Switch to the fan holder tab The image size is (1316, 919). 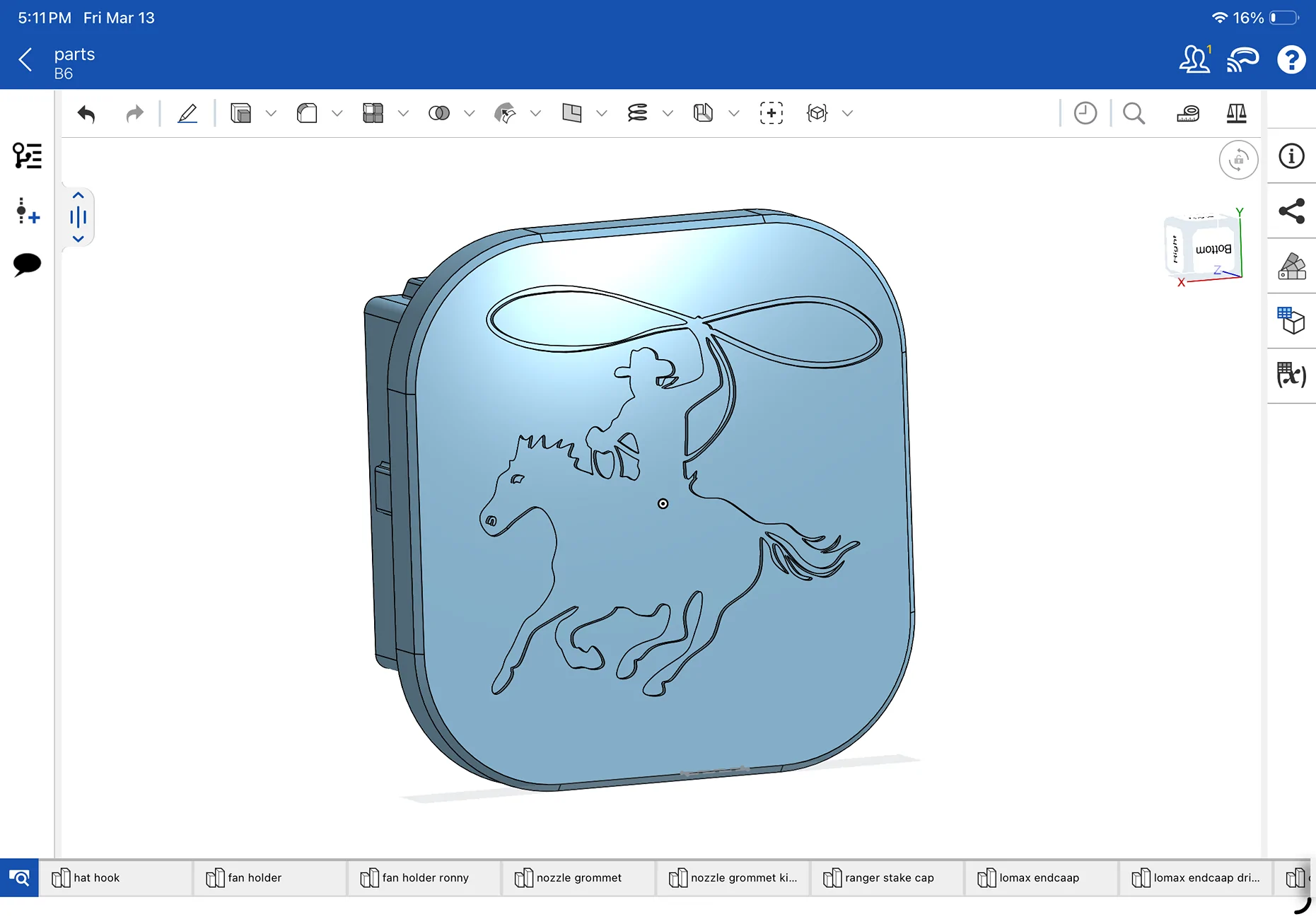click(x=270, y=878)
